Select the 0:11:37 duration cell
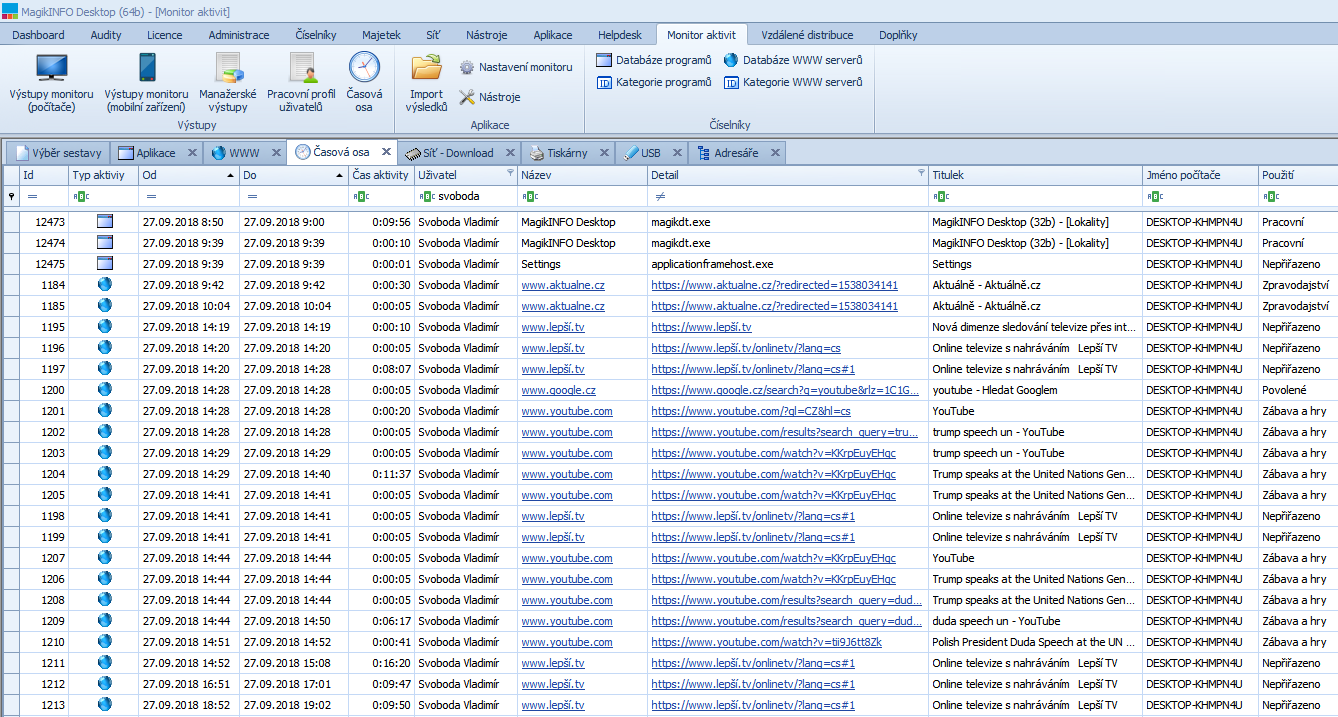 pos(381,474)
